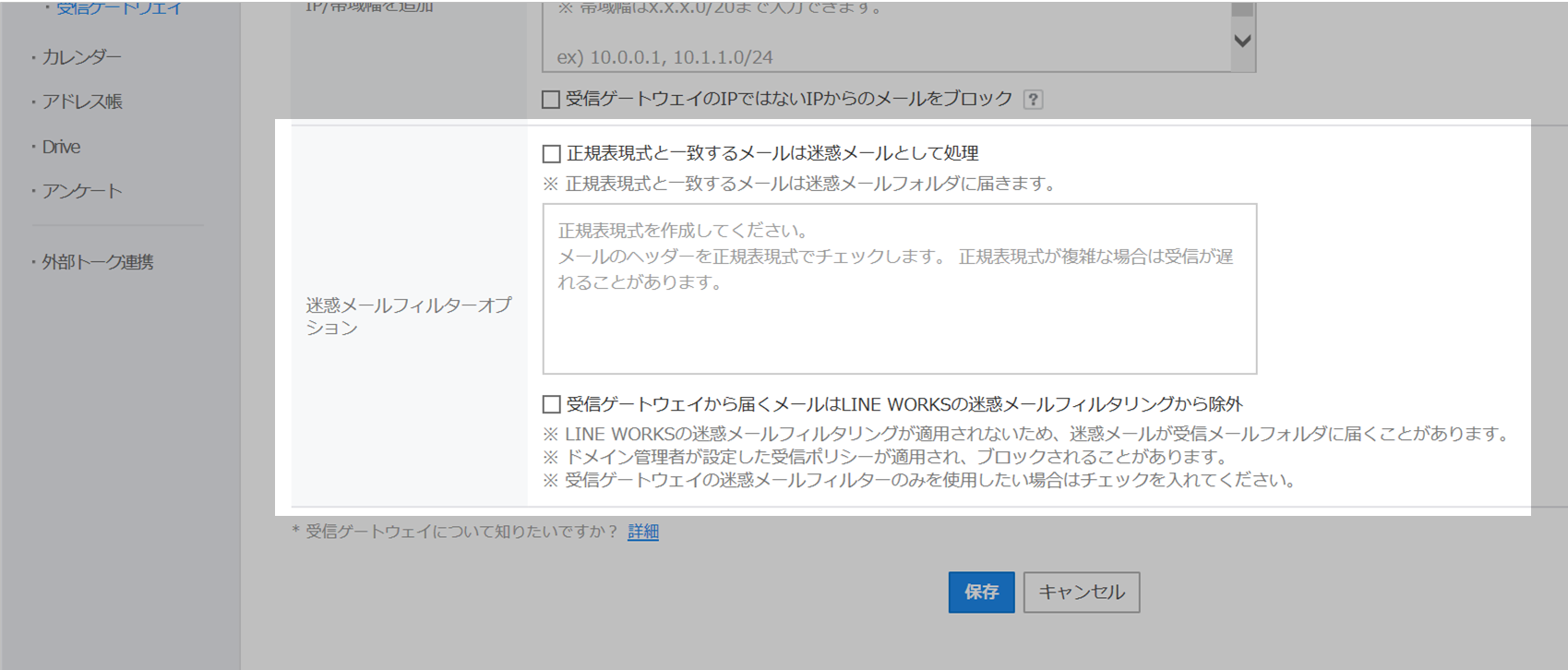
Task: Select アドレス帳 from the sidebar
Action: click(x=81, y=102)
